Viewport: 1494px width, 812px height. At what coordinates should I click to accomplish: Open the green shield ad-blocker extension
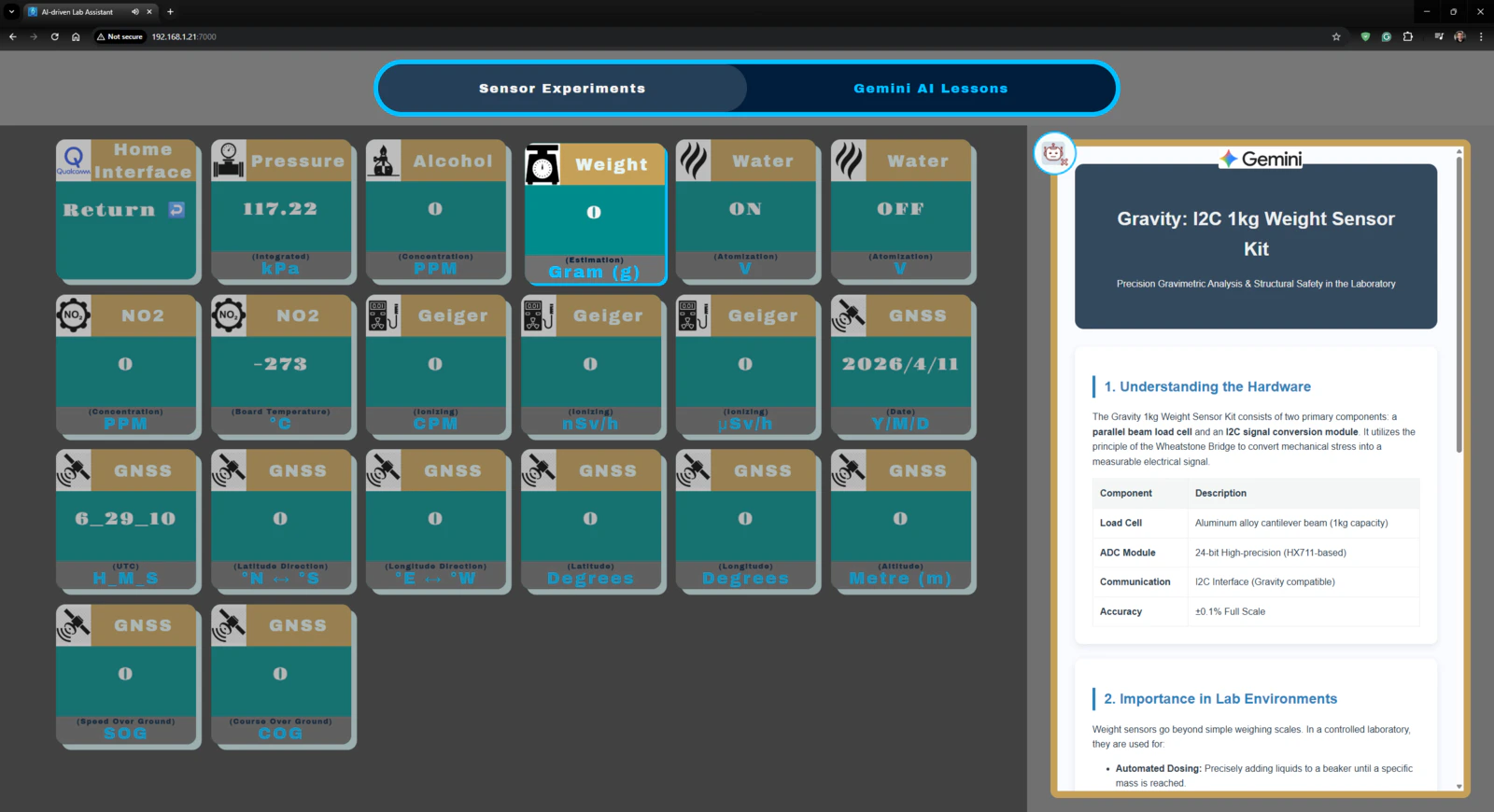pos(1365,37)
